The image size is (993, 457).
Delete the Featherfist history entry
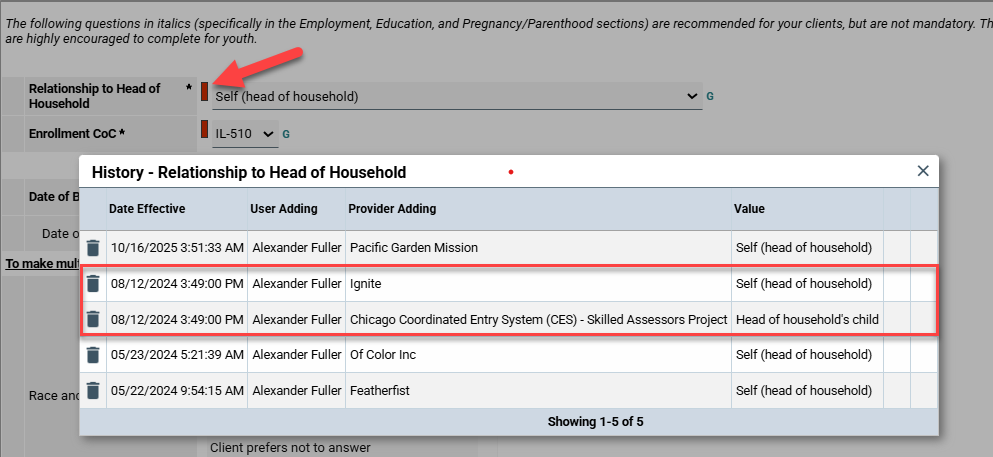coord(93,391)
